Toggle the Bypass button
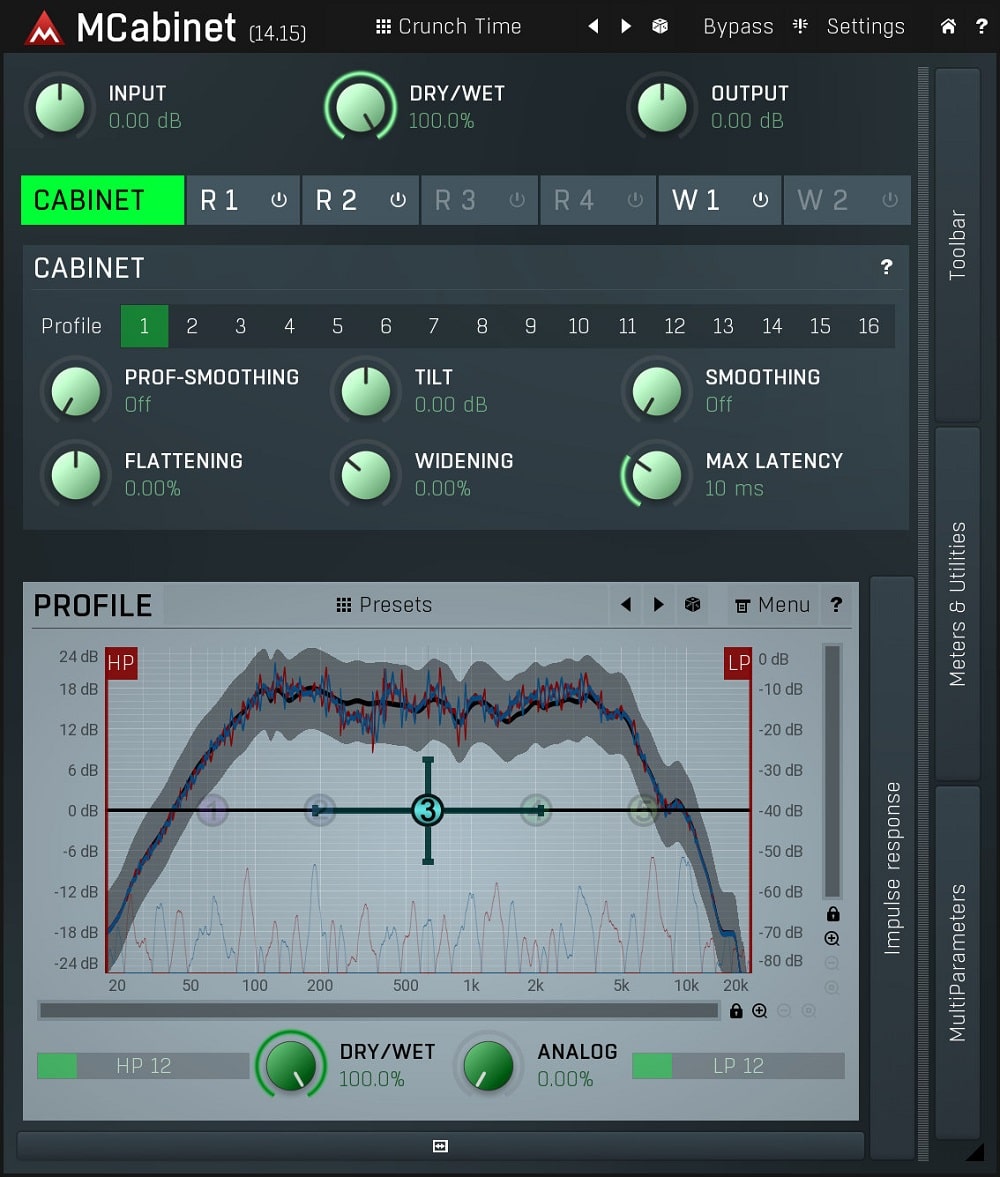 point(738,26)
